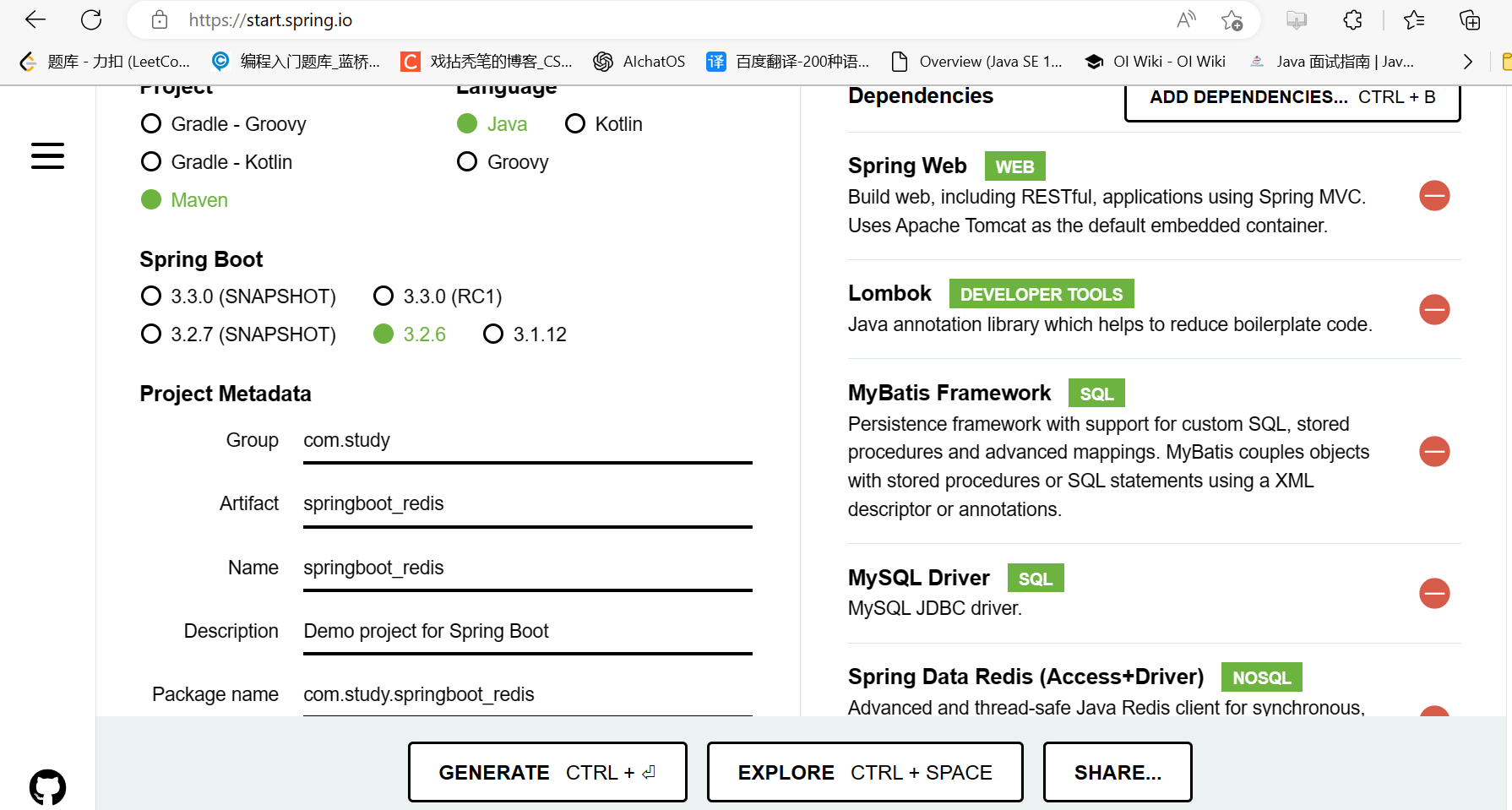Viewport: 1512px width, 810px height.
Task: Click the GENERATE button
Action: (x=547, y=771)
